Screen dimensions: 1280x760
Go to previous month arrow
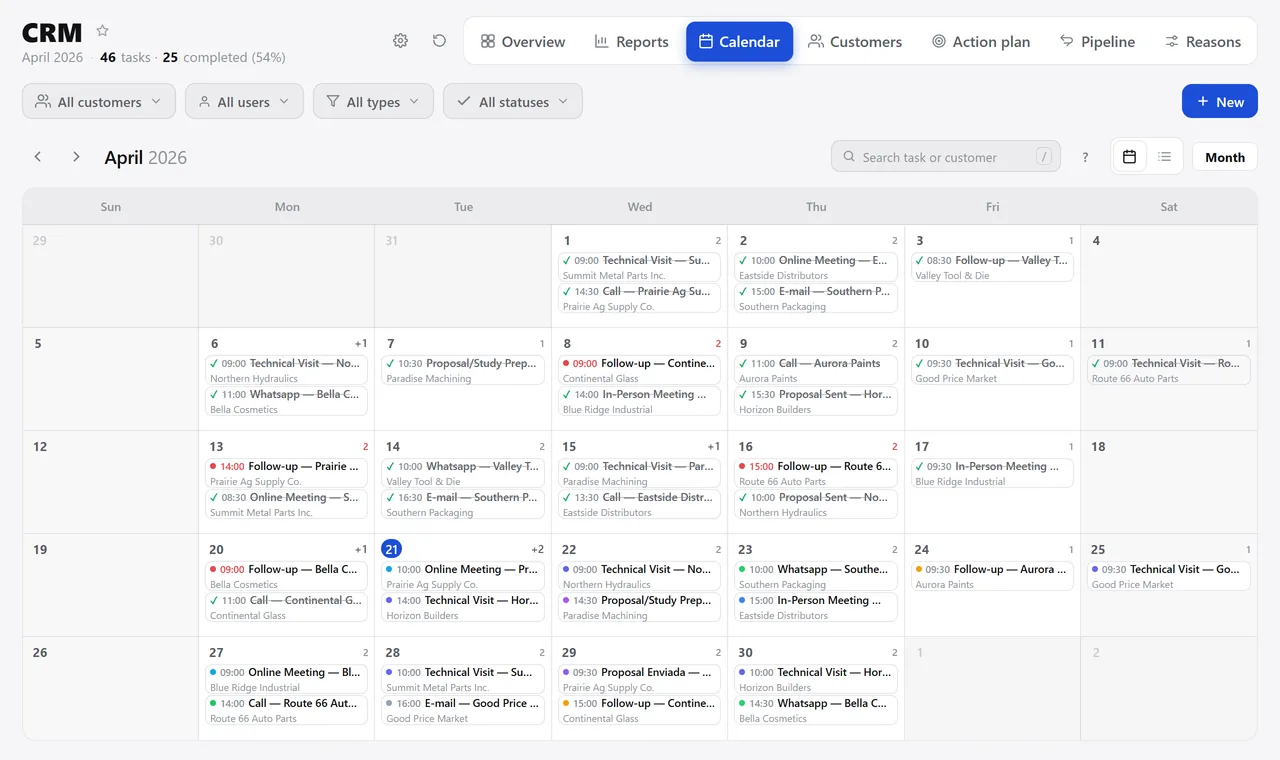coord(38,157)
